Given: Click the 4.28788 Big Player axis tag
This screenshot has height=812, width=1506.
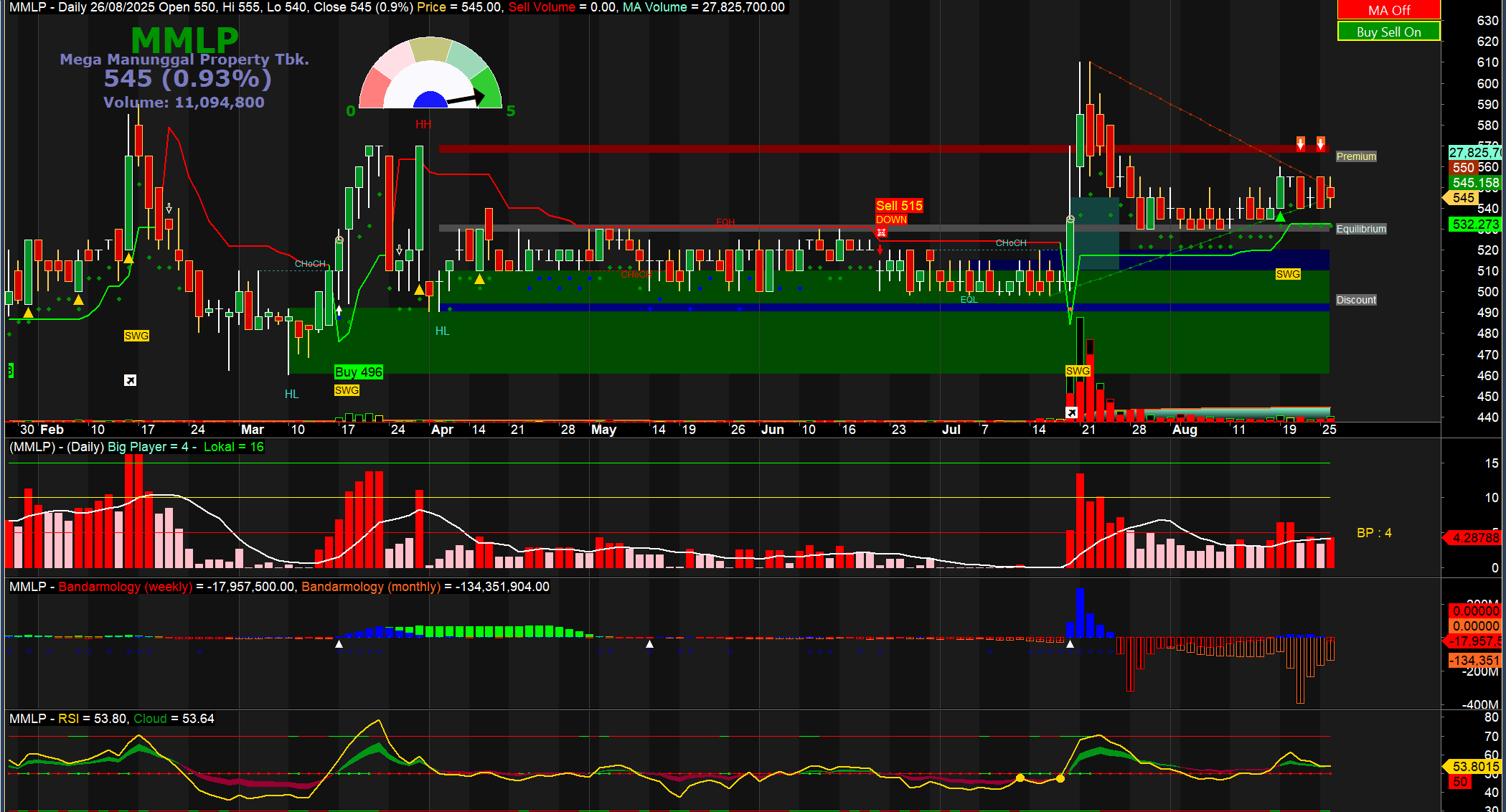Looking at the screenshot, I should click(1473, 537).
